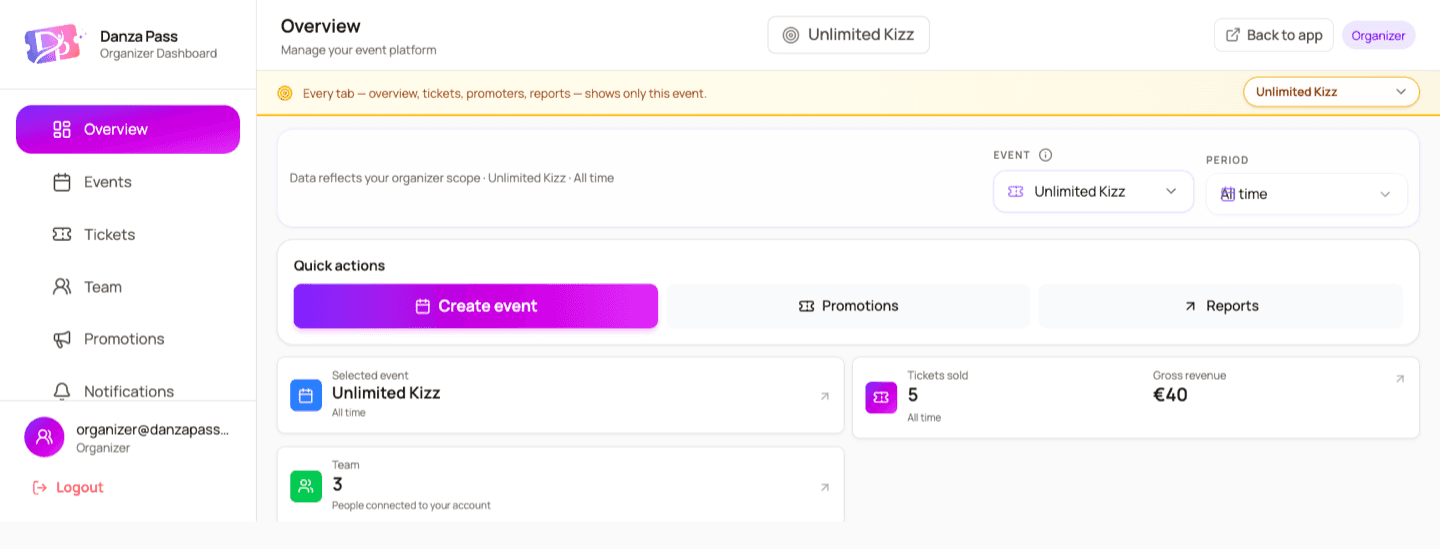Open Promotions in the sidebar

128,339
